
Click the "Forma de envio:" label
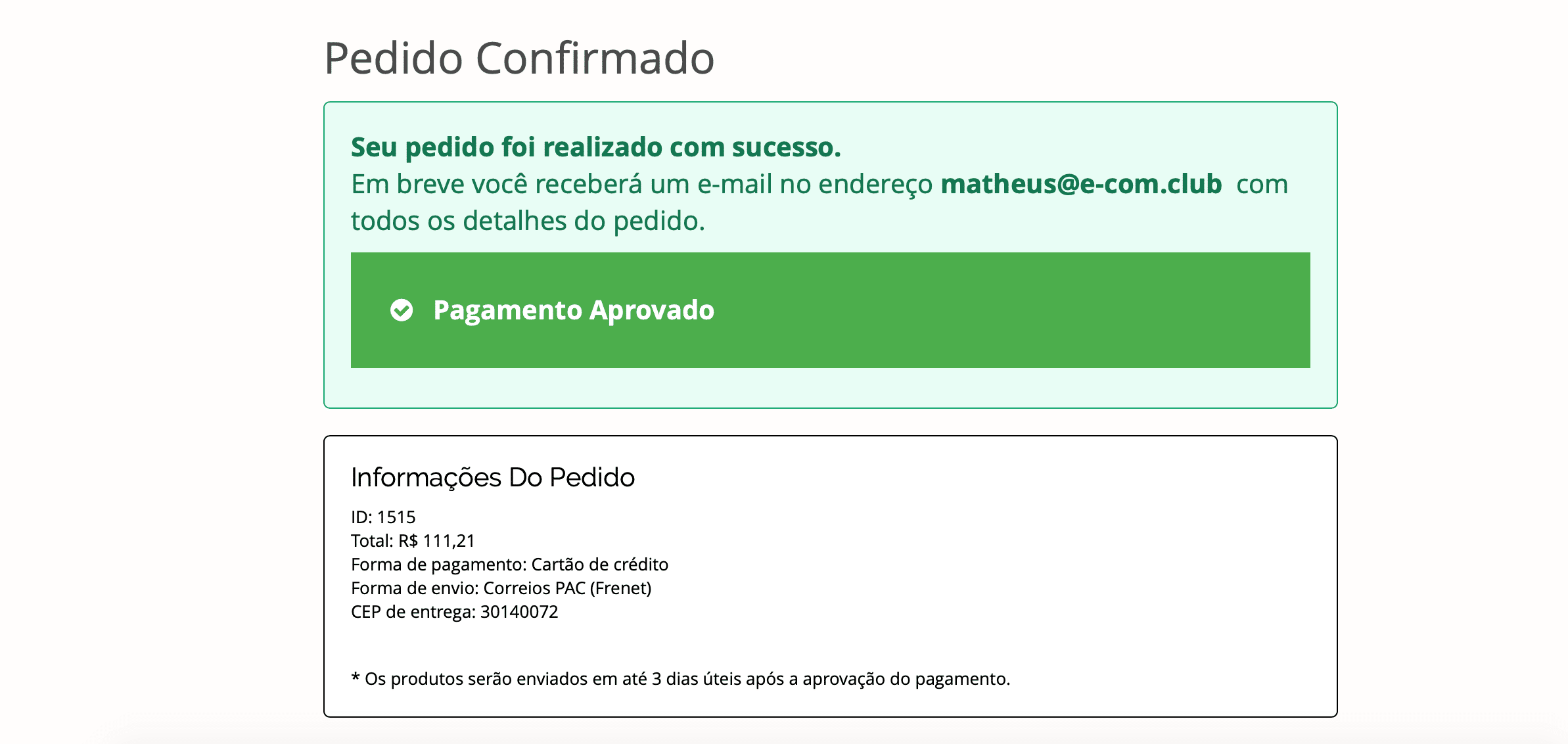(415, 588)
